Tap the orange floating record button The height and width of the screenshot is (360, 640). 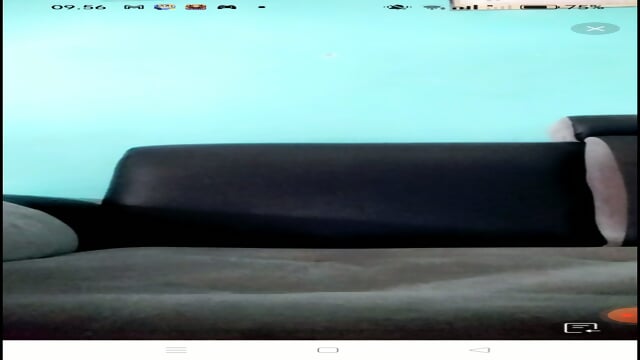click(622, 315)
